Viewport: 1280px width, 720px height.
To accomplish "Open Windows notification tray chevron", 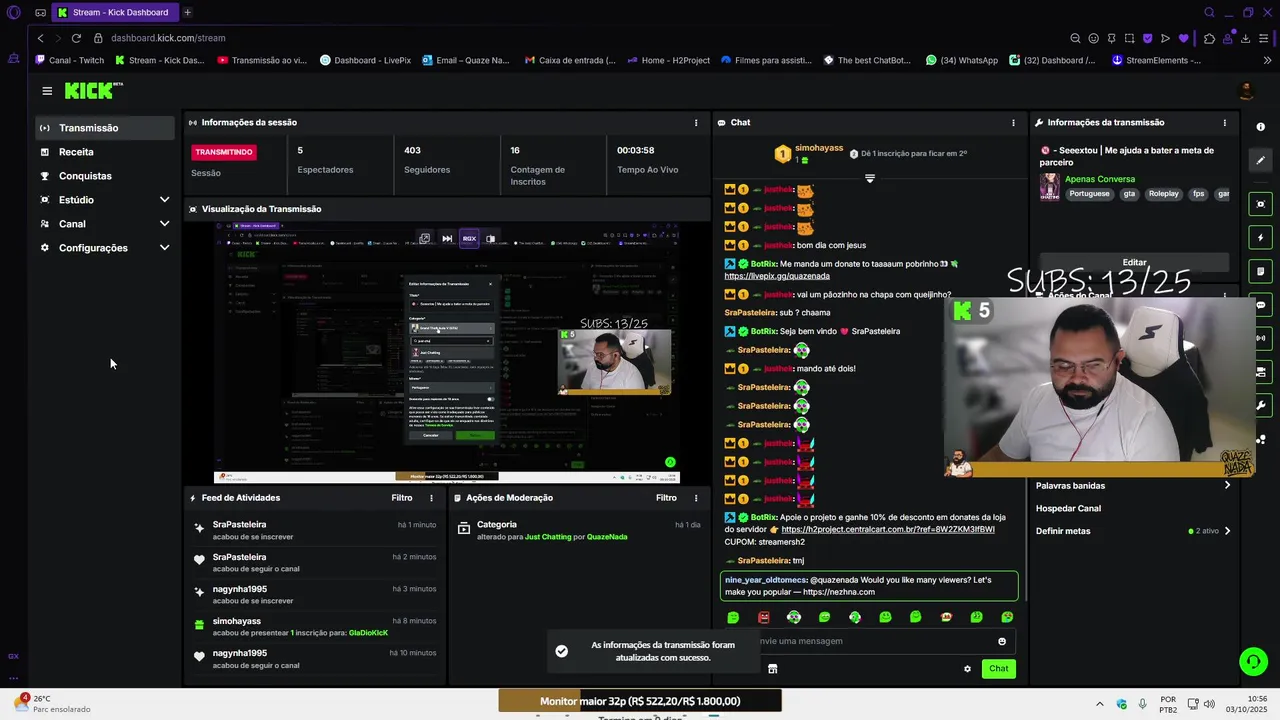I will pos(1100,704).
